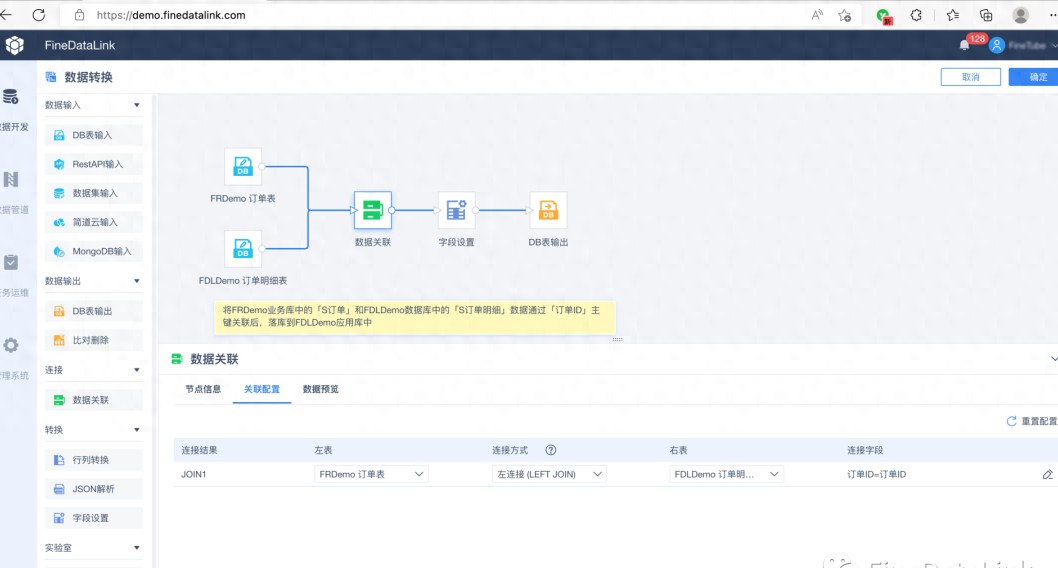This screenshot has height=568, width=1058.
Task: Click the 确定 confirm button
Action: click(1034, 77)
